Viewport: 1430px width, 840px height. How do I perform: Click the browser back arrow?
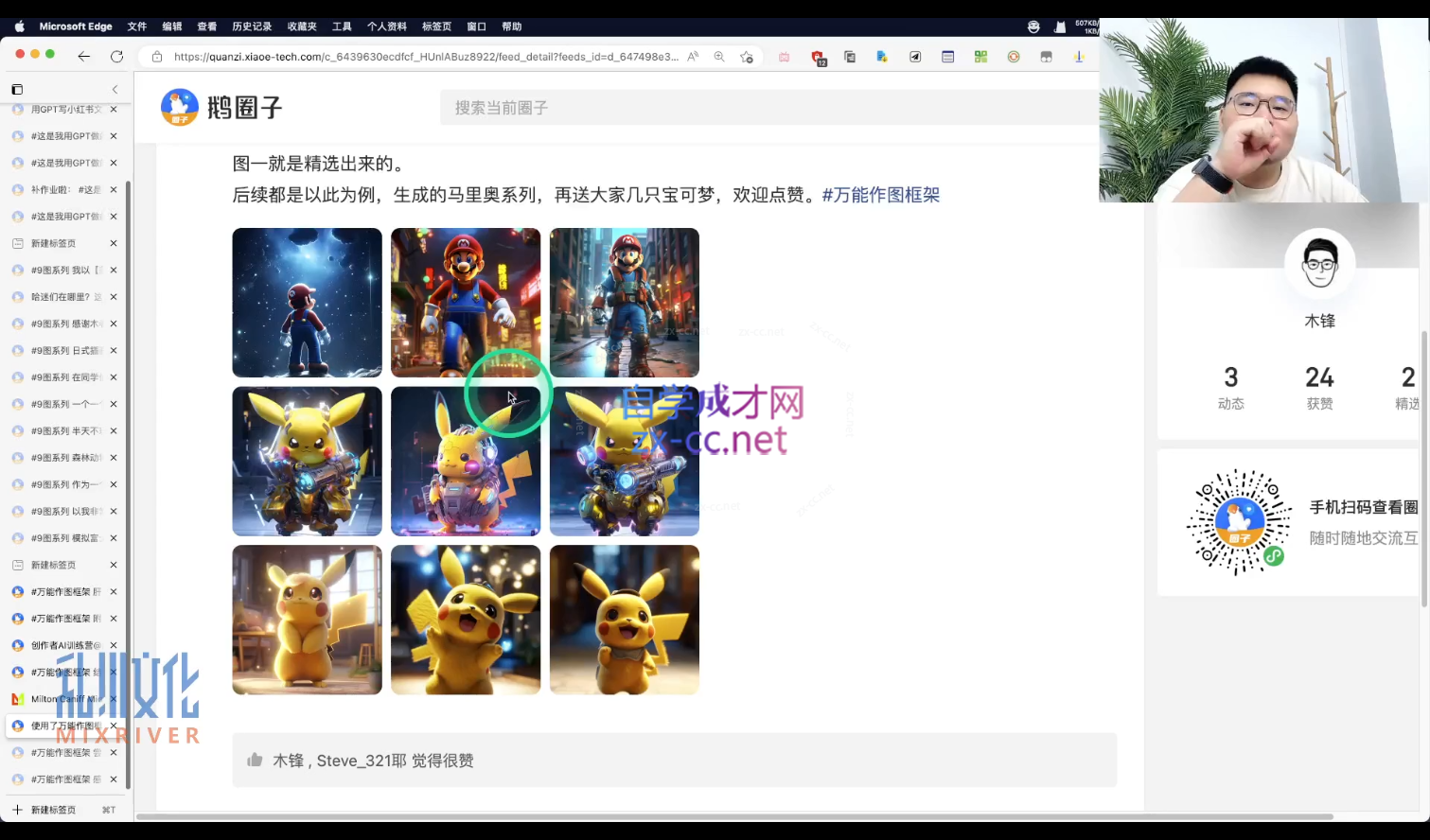[x=84, y=57]
